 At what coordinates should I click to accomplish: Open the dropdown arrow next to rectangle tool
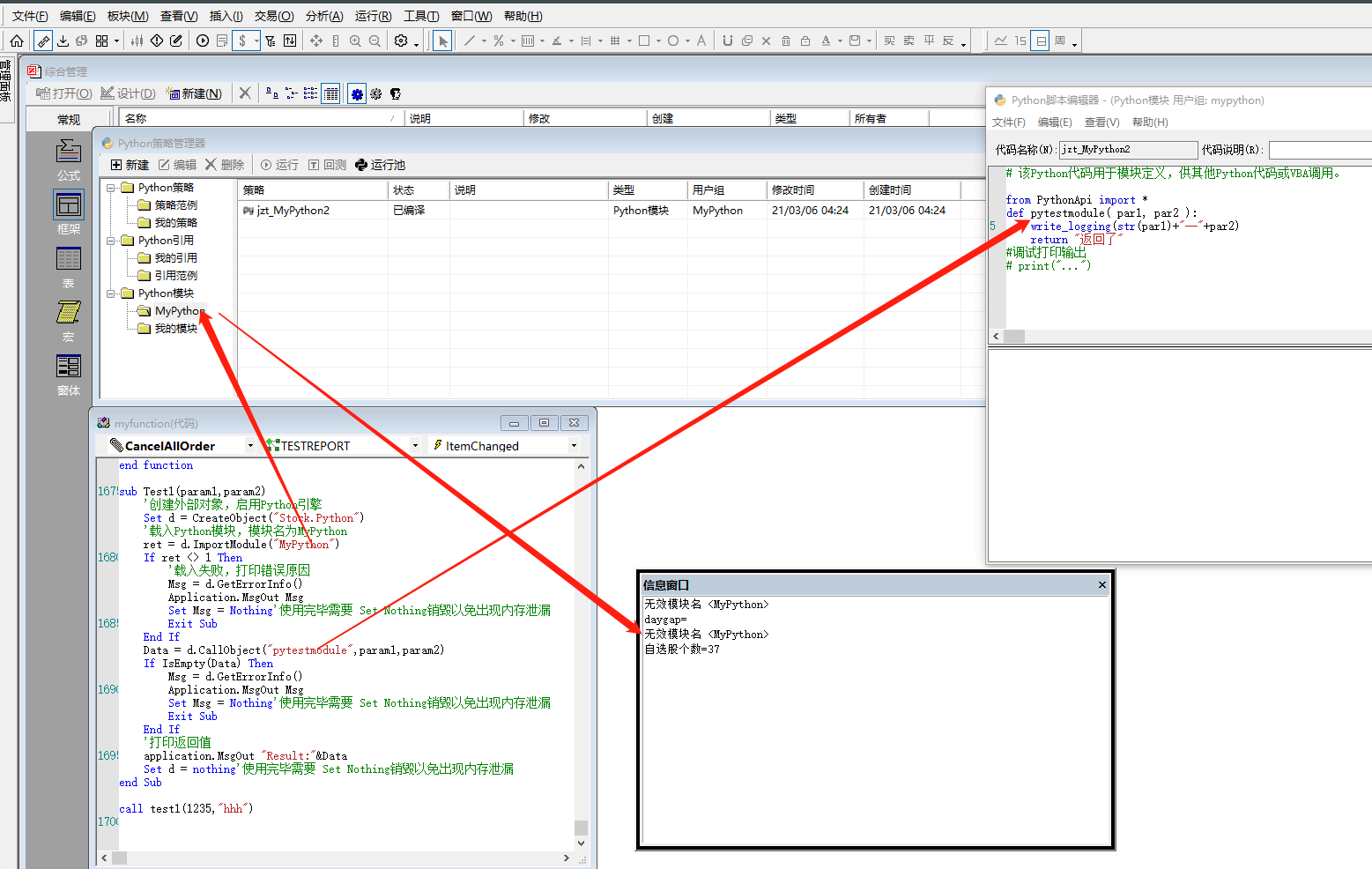(x=658, y=41)
